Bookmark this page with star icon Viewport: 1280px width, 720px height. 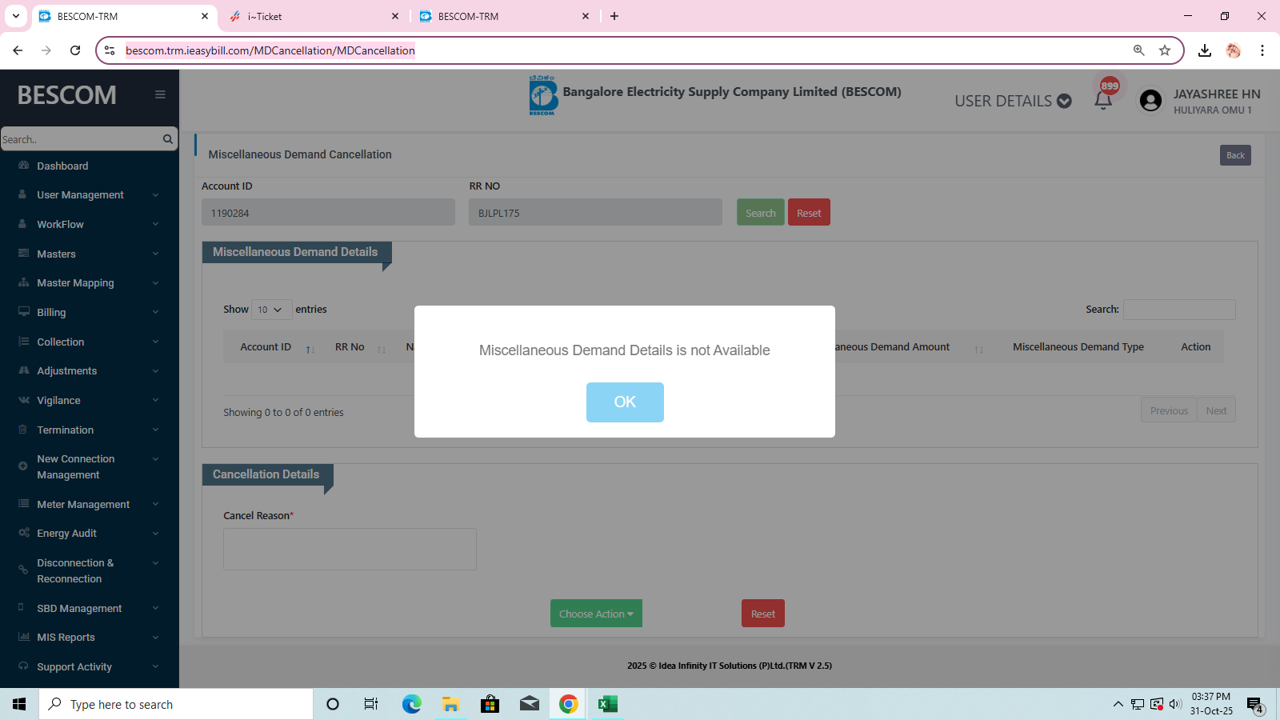[x=1165, y=50]
